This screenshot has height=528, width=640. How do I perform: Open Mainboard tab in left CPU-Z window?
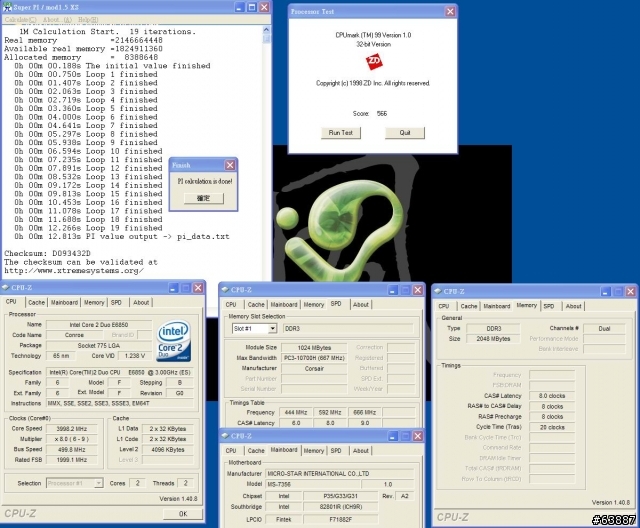(64, 302)
